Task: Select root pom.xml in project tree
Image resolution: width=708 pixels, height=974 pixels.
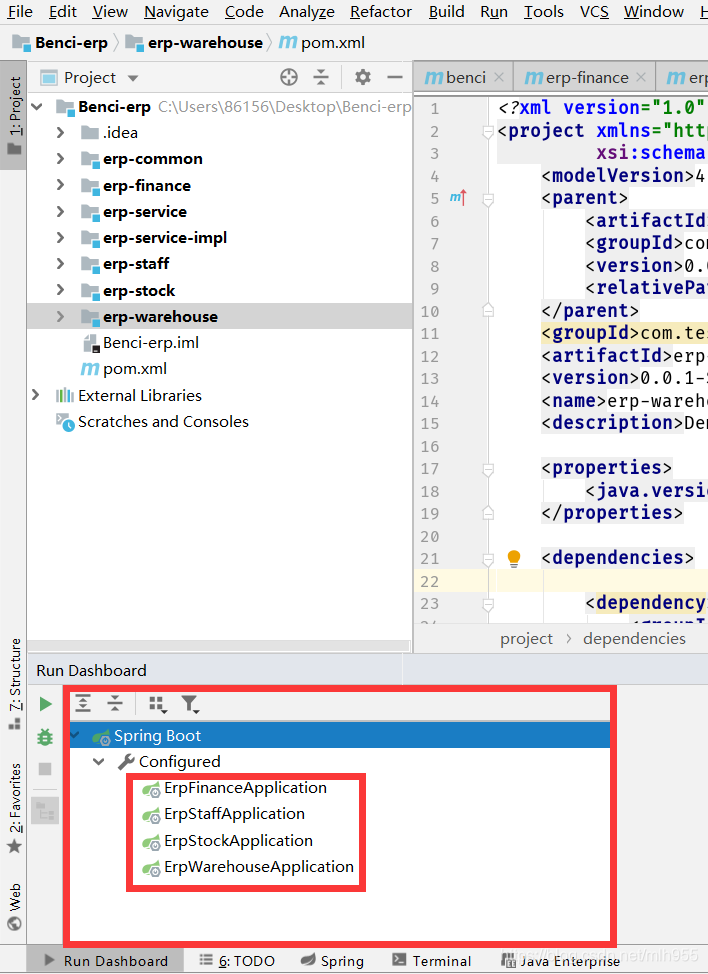Action: (x=124, y=368)
